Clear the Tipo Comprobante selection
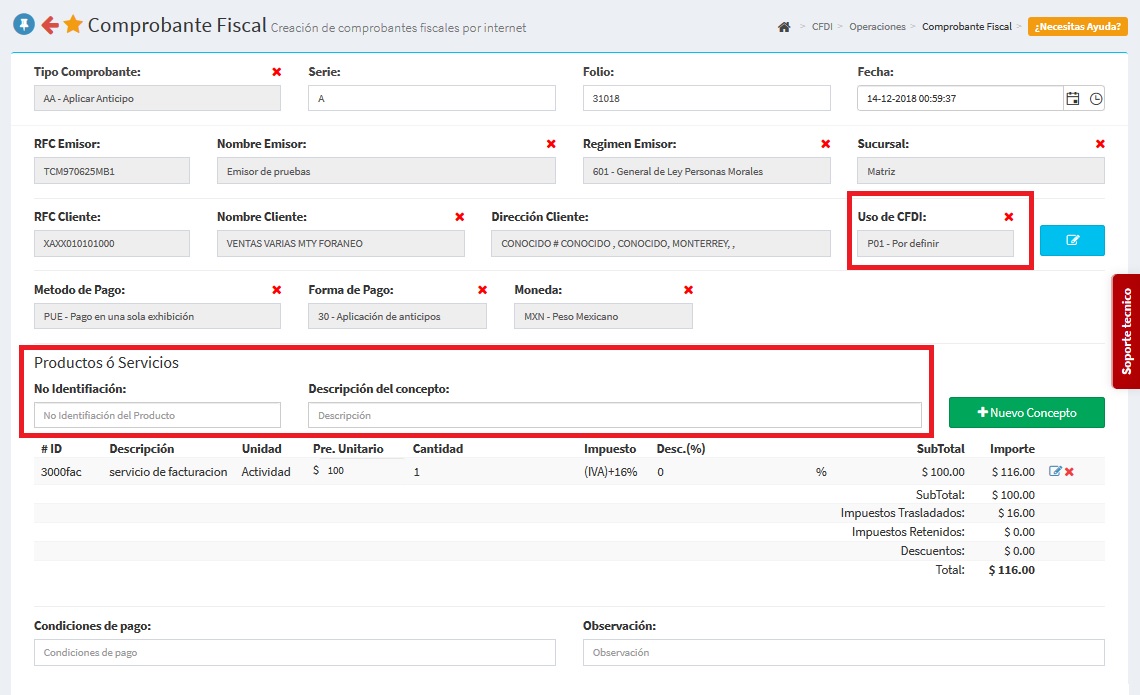Image resolution: width=1140 pixels, height=695 pixels. (x=276, y=72)
